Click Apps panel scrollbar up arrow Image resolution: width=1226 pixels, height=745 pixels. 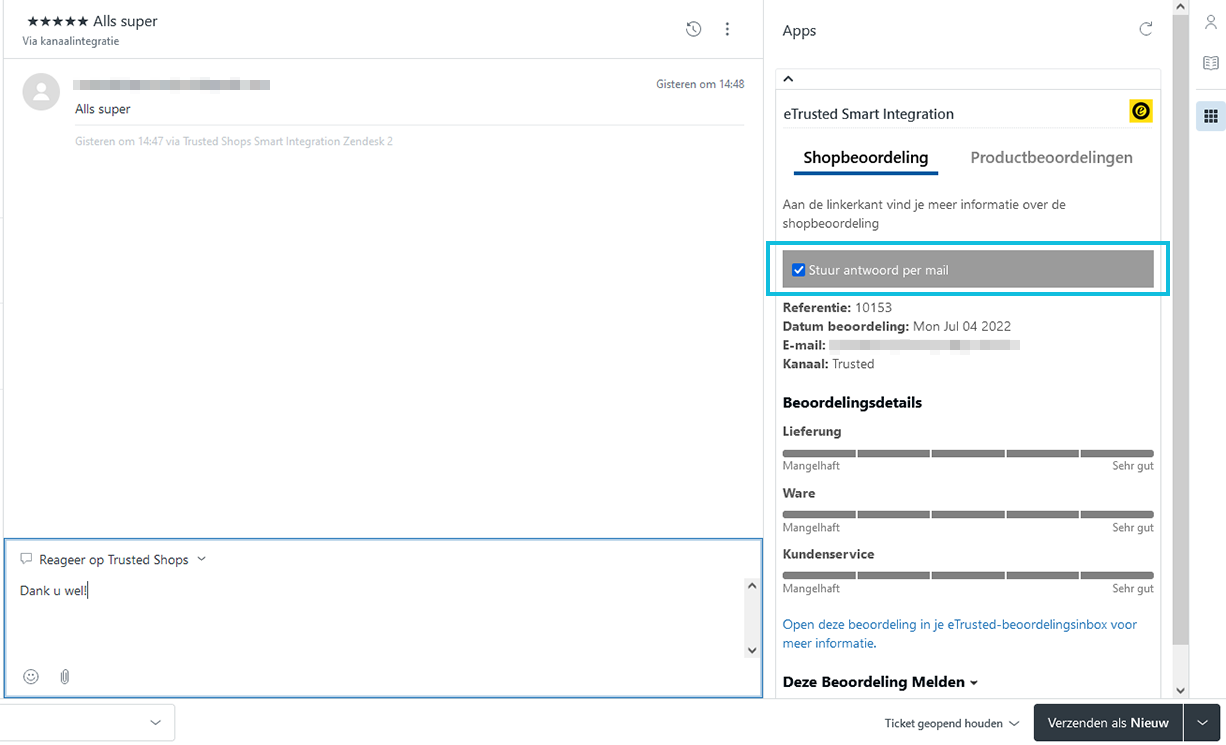pos(1180,7)
